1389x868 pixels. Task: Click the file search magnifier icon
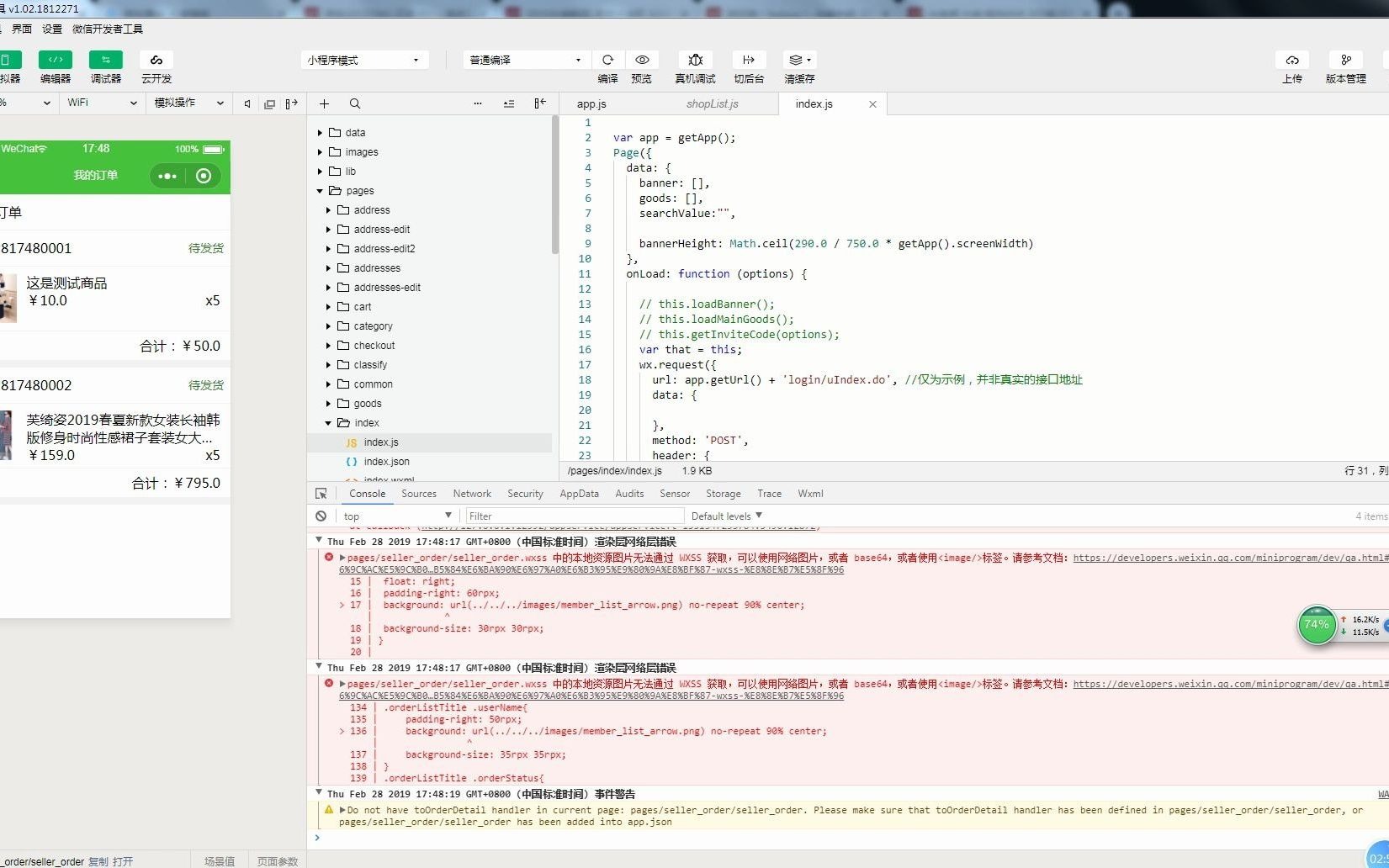coord(355,103)
